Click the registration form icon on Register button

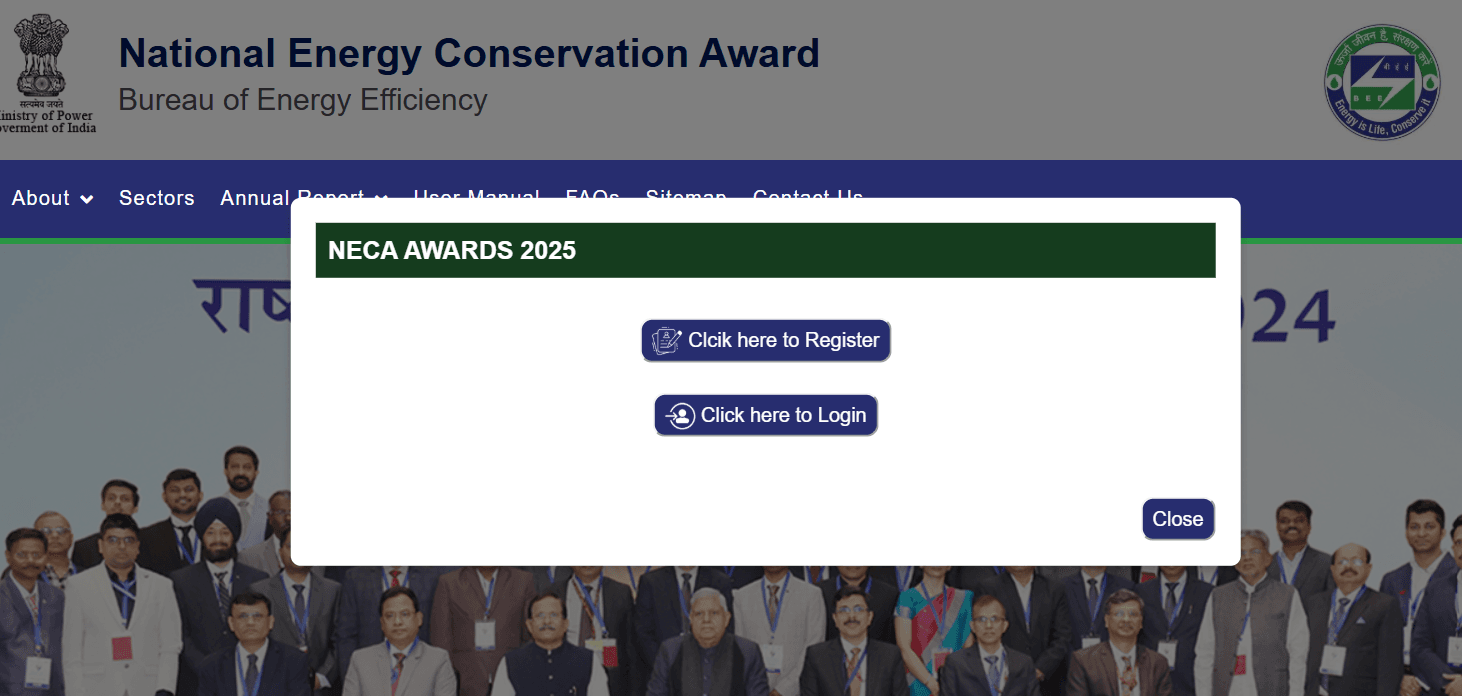tap(664, 339)
